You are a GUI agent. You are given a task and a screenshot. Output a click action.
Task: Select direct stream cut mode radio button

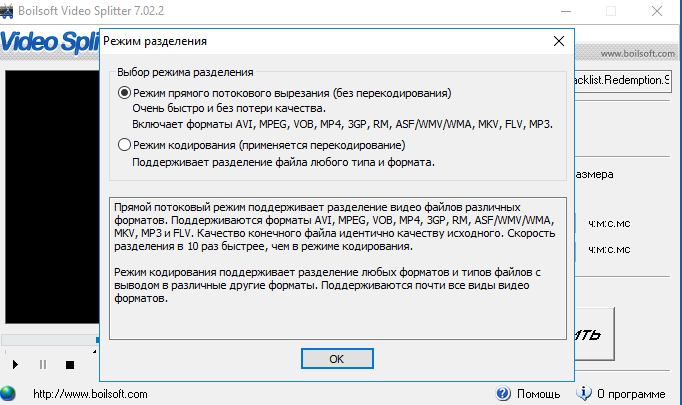coord(124,93)
